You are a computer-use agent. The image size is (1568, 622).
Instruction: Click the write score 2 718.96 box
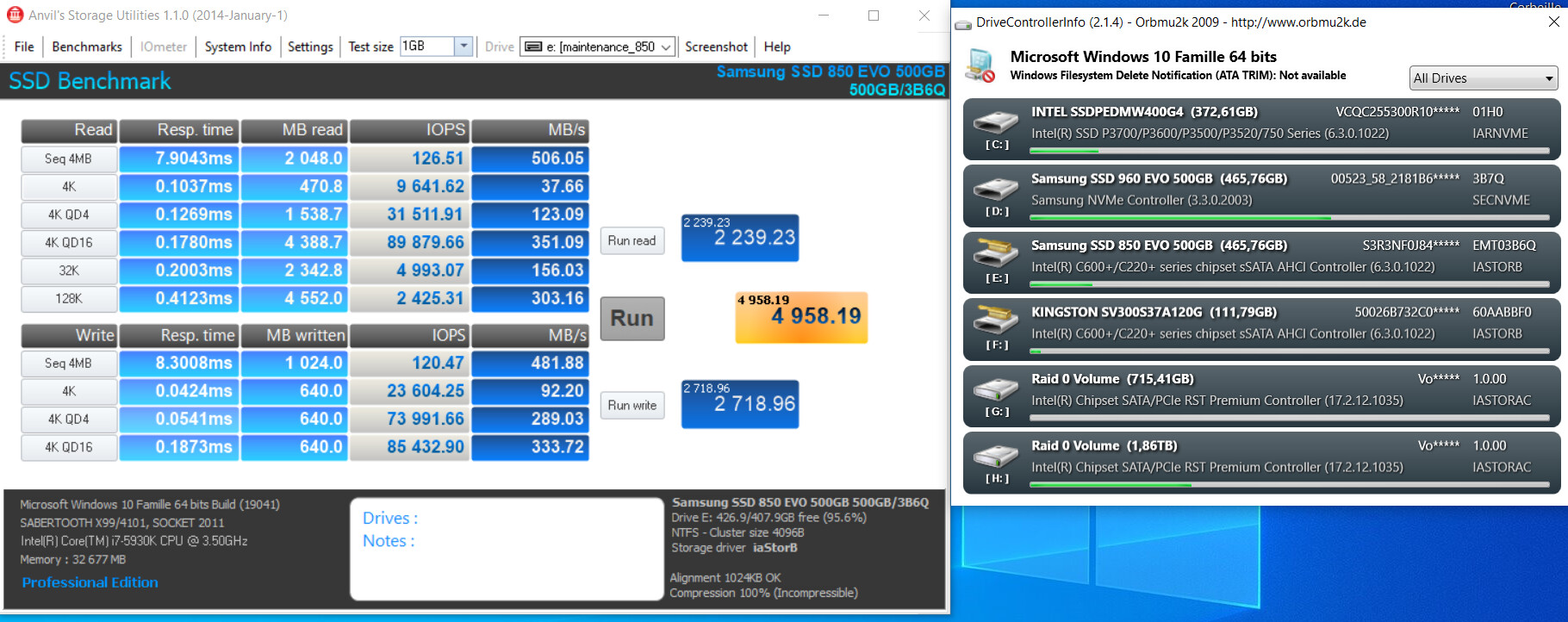pos(740,404)
